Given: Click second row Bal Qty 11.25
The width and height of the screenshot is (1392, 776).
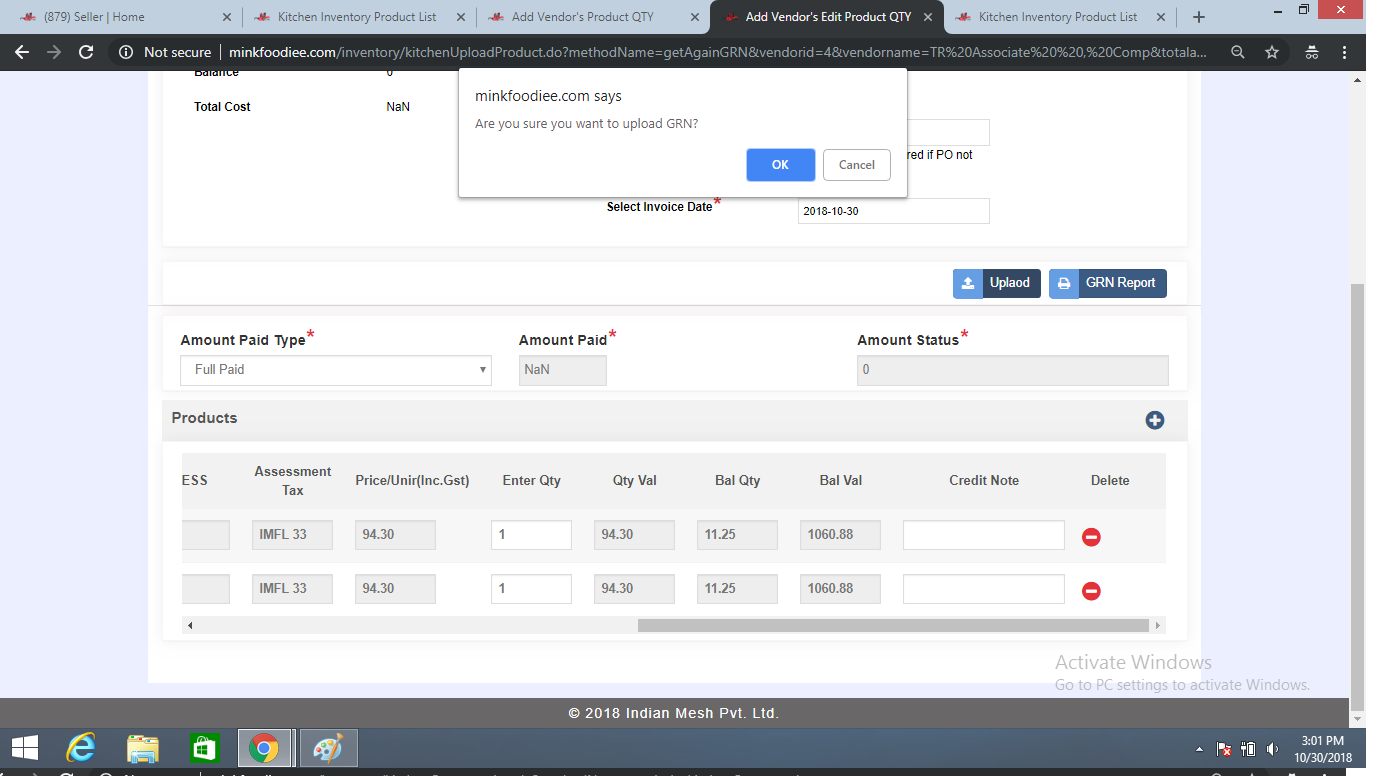Looking at the screenshot, I should (x=737, y=589).
